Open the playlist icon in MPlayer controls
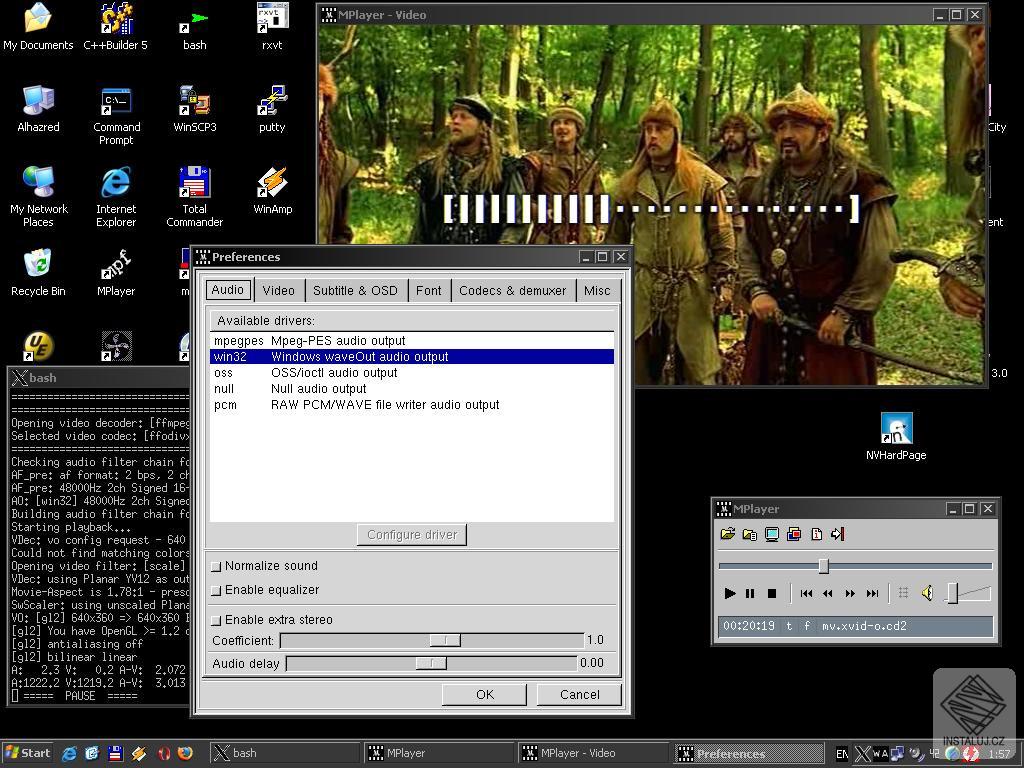The height and width of the screenshot is (768, 1024). pos(749,533)
